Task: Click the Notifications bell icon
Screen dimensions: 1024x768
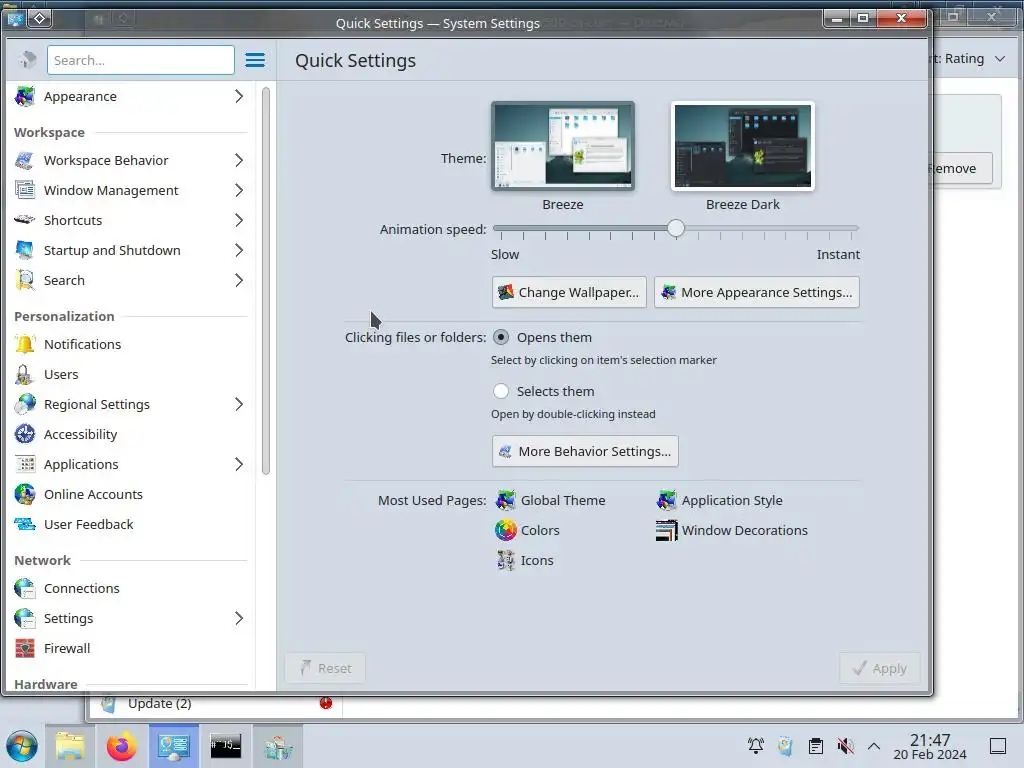Action: pos(25,344)
